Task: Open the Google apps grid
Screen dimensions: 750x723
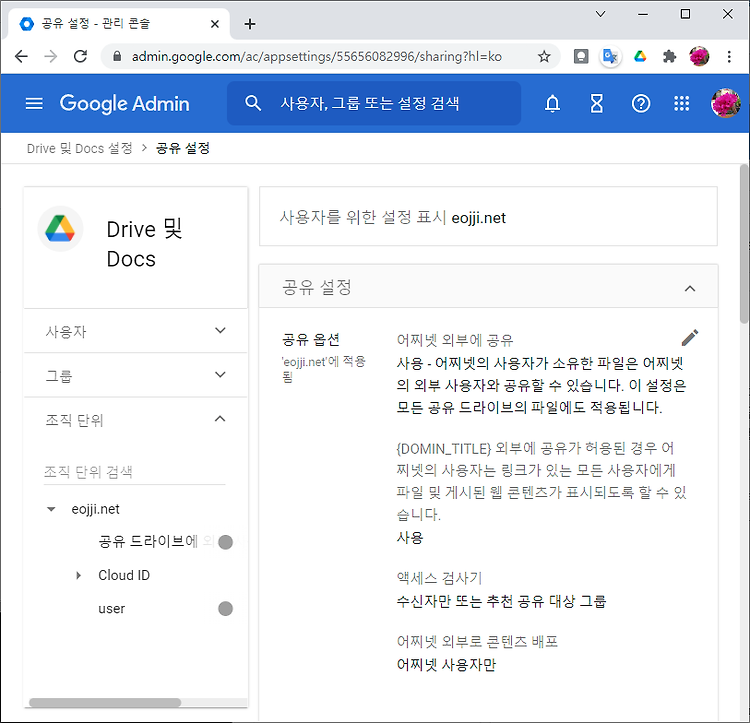Action: click(682, 103)
